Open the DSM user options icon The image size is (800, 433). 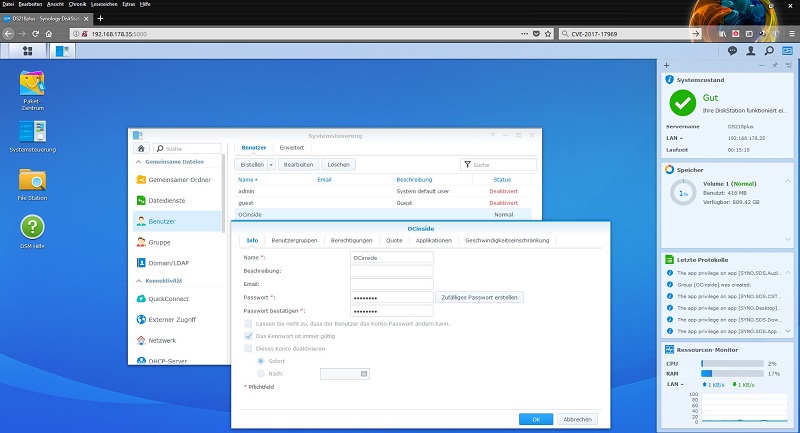click(x=751, y=50)
